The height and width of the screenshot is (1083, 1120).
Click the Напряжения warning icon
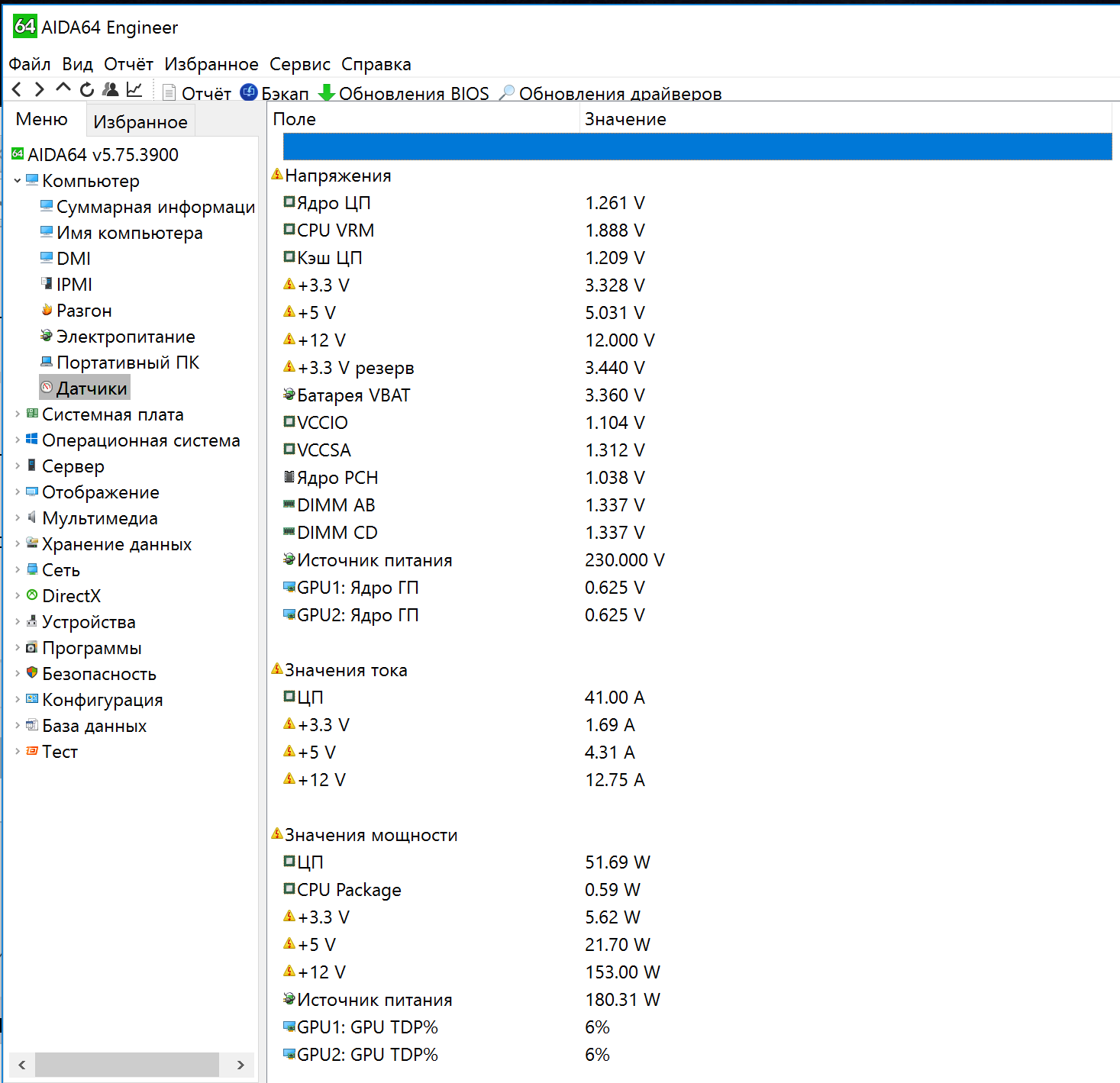[277, 175]
